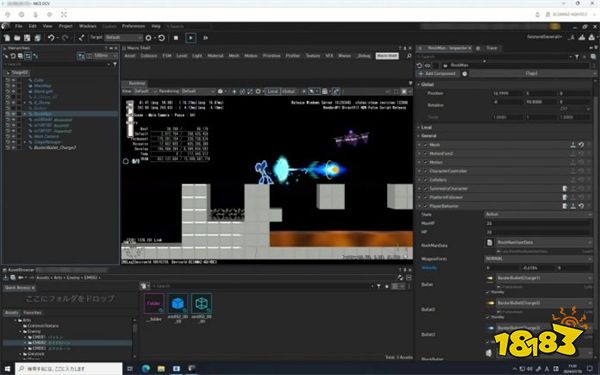
Task: Expand the PlatformFollower component
Action: 419,197
